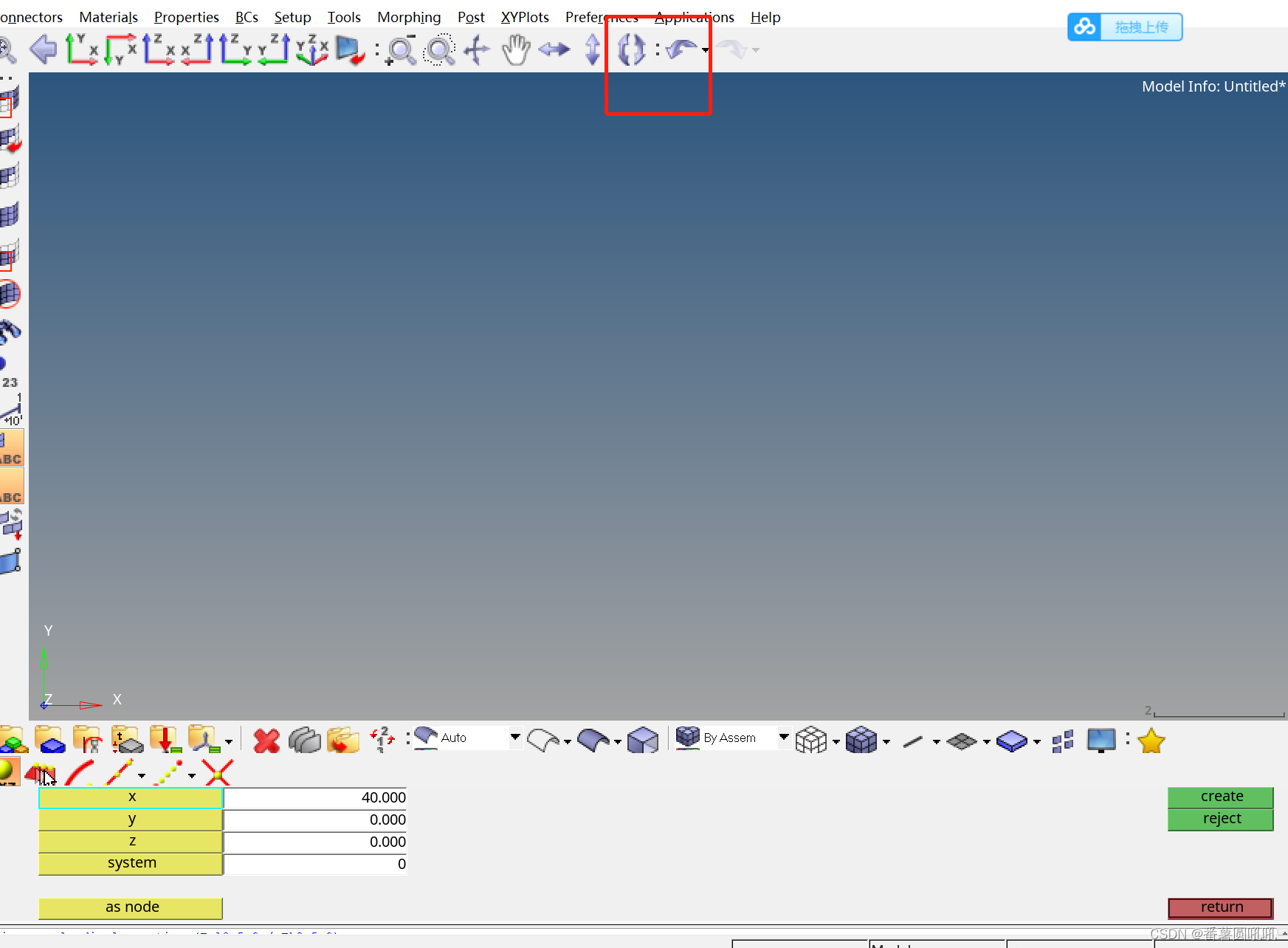
Task: Click the y value input field
Action: [x=315, y=820]
